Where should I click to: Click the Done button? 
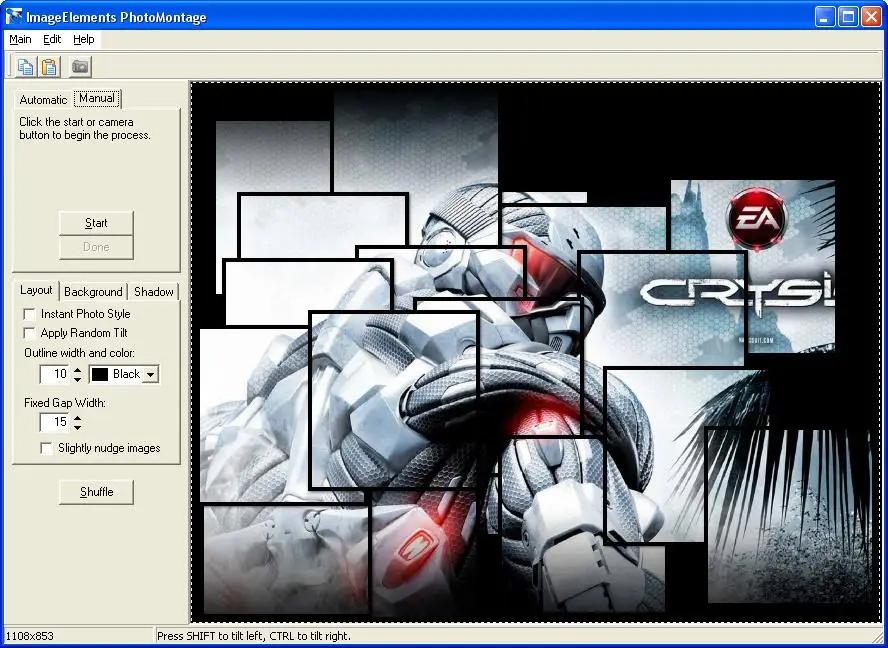click(x=96, y=247)
